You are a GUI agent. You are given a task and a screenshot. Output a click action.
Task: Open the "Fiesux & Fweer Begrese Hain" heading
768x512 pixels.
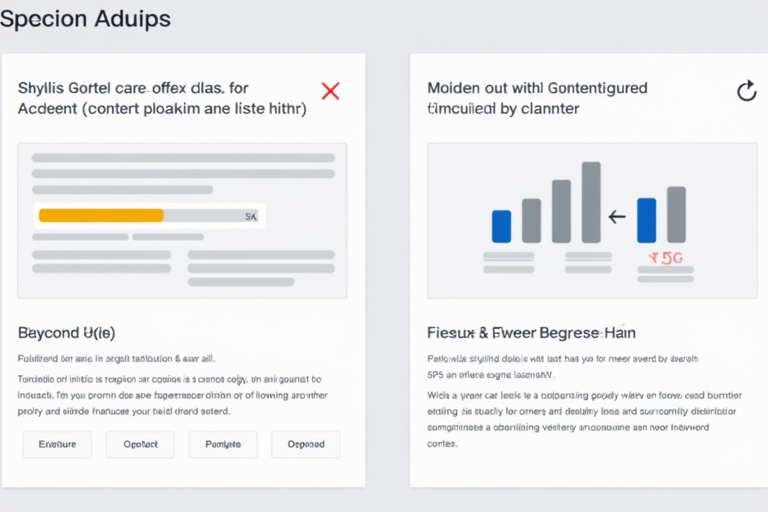tap(532, 332)
